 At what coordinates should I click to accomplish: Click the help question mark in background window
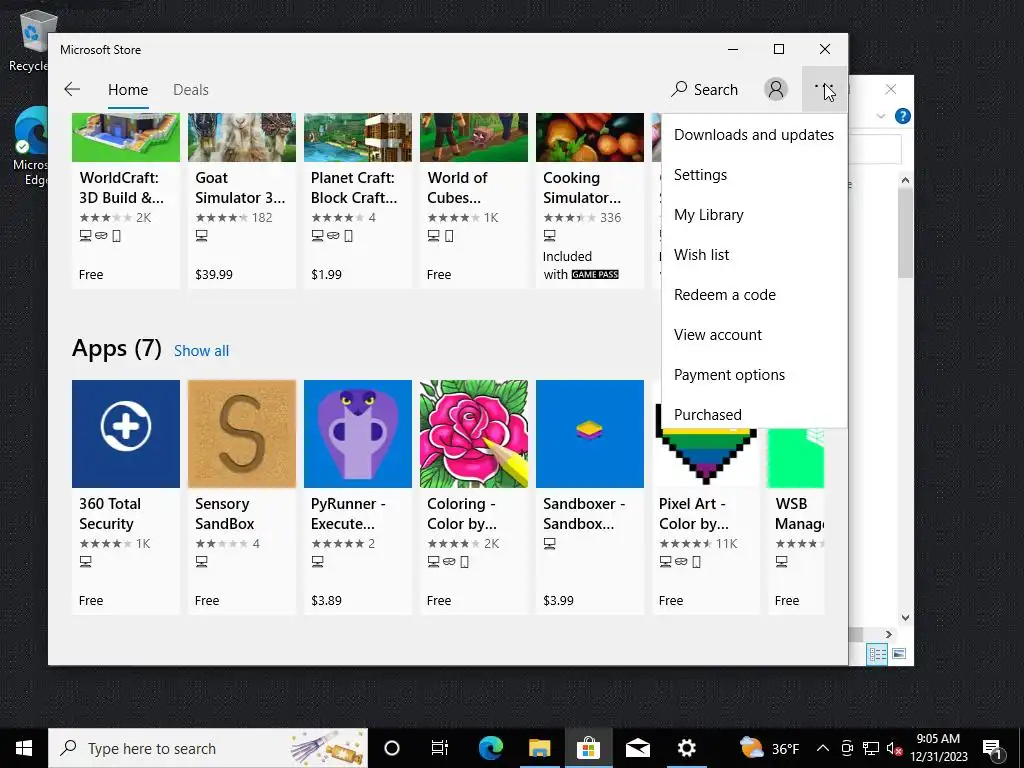click(x=903, y=116)
